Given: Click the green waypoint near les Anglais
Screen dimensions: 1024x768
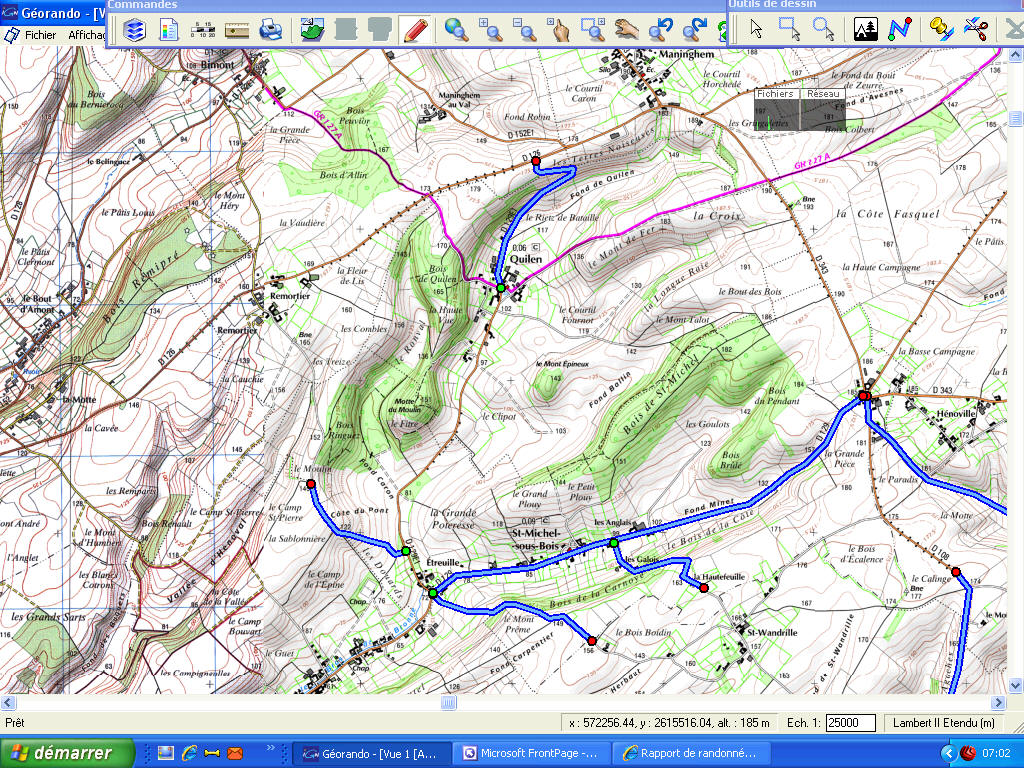Looking at the screenshot, I should pyautogui.click(x=614, y=543).
